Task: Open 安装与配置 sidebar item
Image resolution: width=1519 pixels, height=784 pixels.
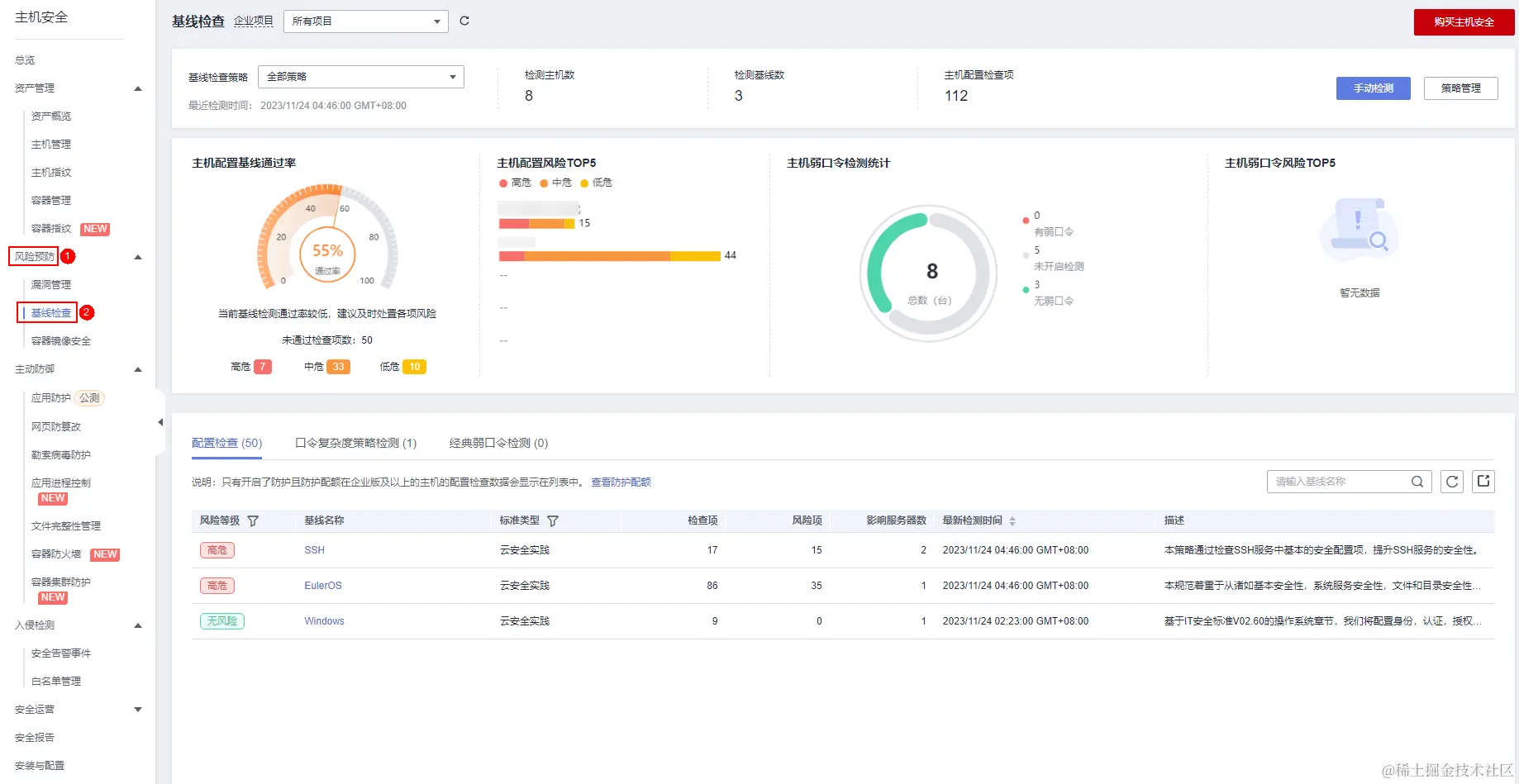Action: 40,766
